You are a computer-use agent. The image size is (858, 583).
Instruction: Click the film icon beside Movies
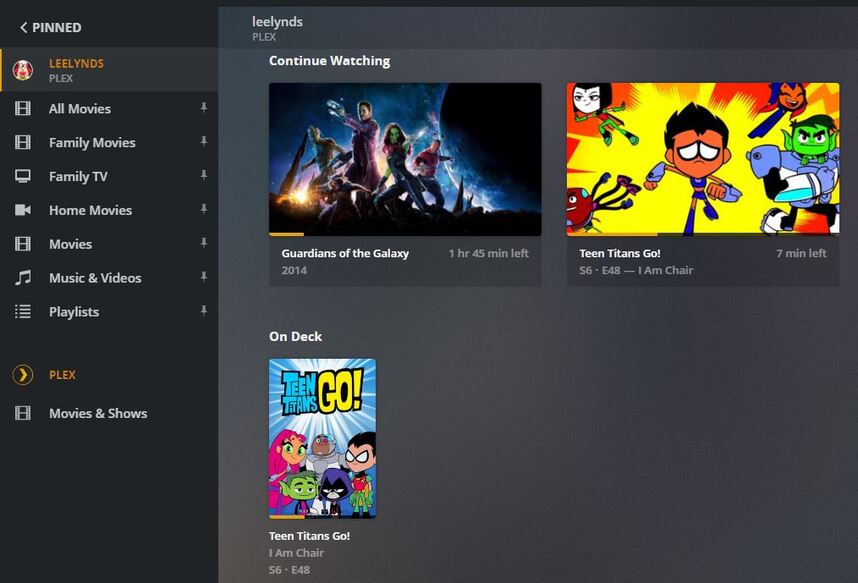[22, 244]
